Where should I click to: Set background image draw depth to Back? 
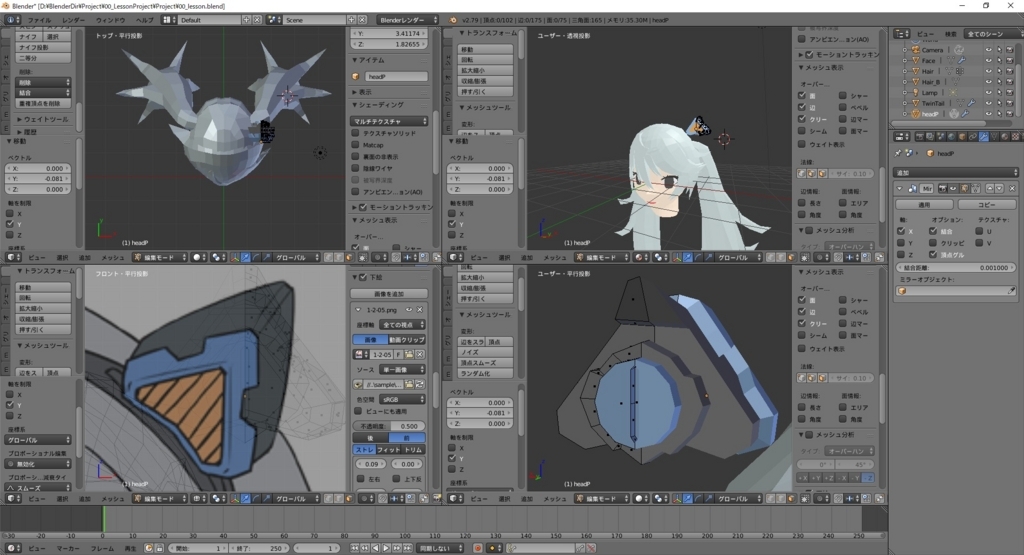370,437
